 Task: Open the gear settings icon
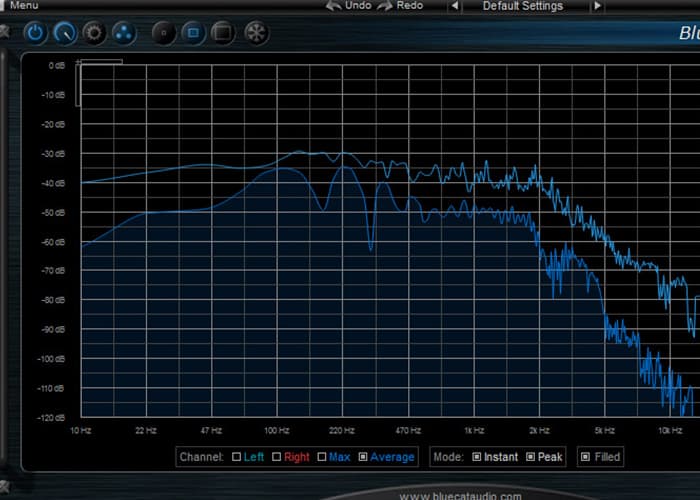click(x=94, y=33)
